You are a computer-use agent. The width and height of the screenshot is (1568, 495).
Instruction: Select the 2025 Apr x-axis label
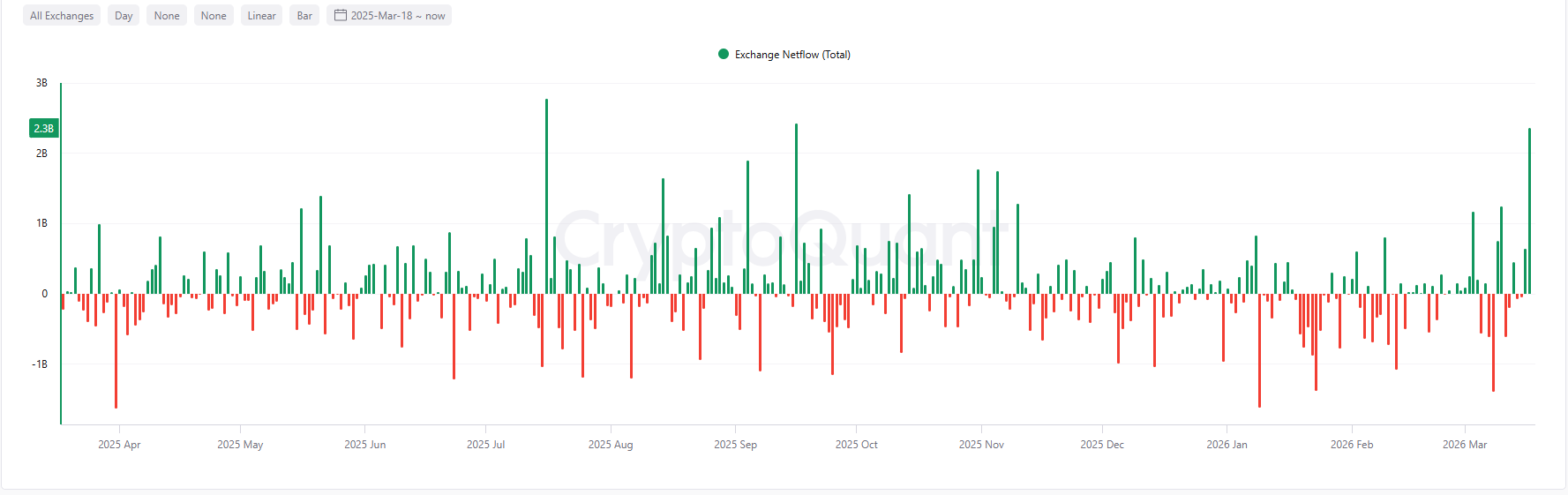(119, 445)
